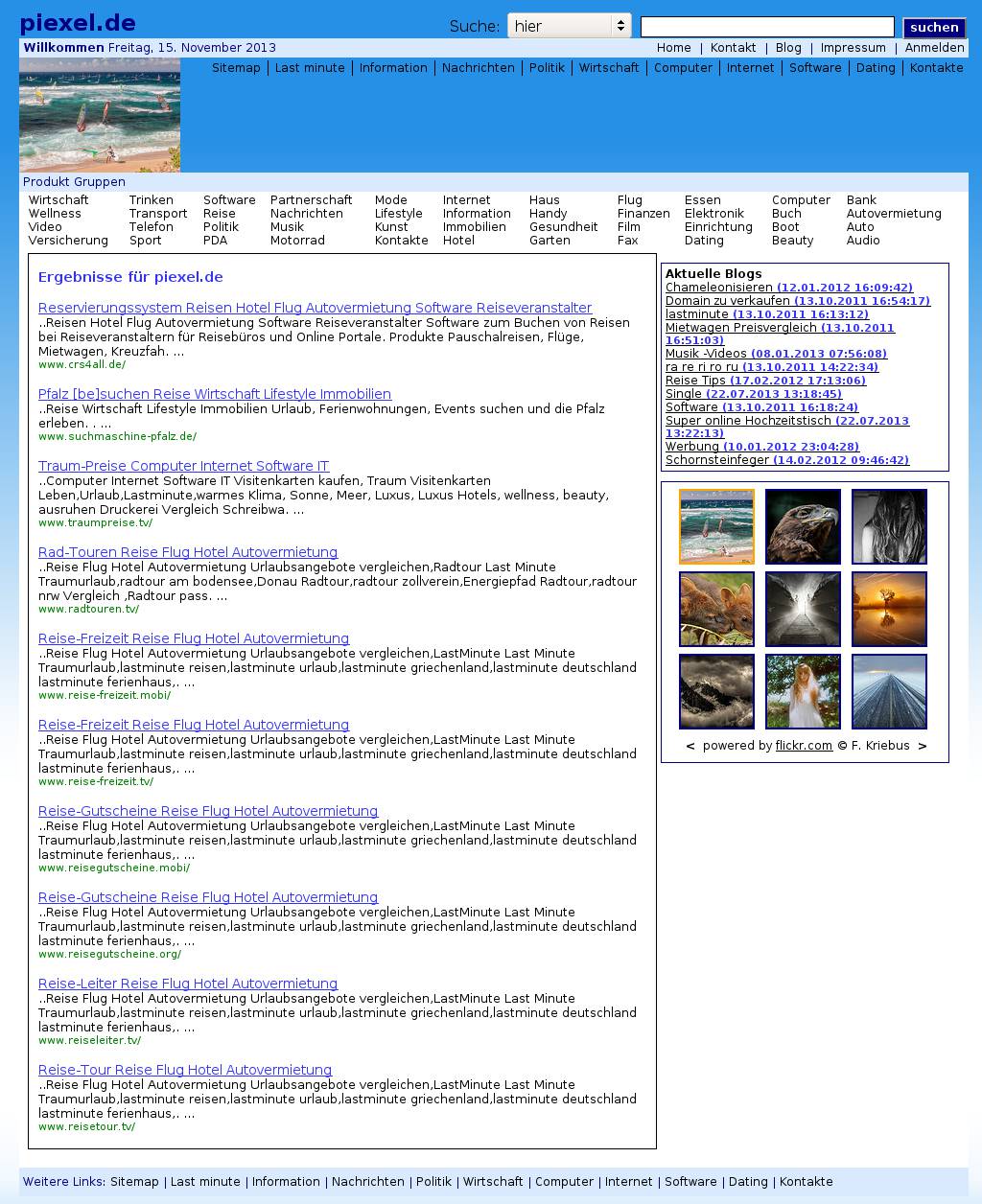Open Rad-Touren Reise Flug Hotel result
Image resolution: width=982 pixels, height=1204 pixels.
pos(188,552)
